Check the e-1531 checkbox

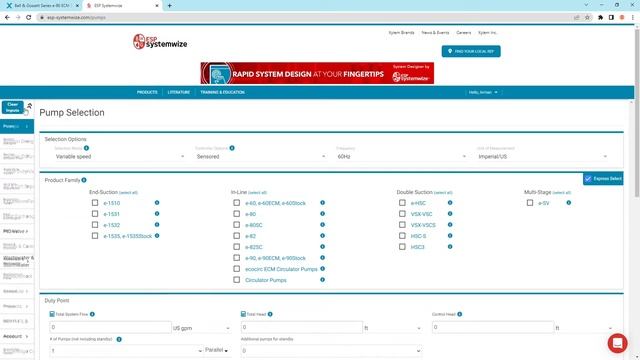(95, 214)
